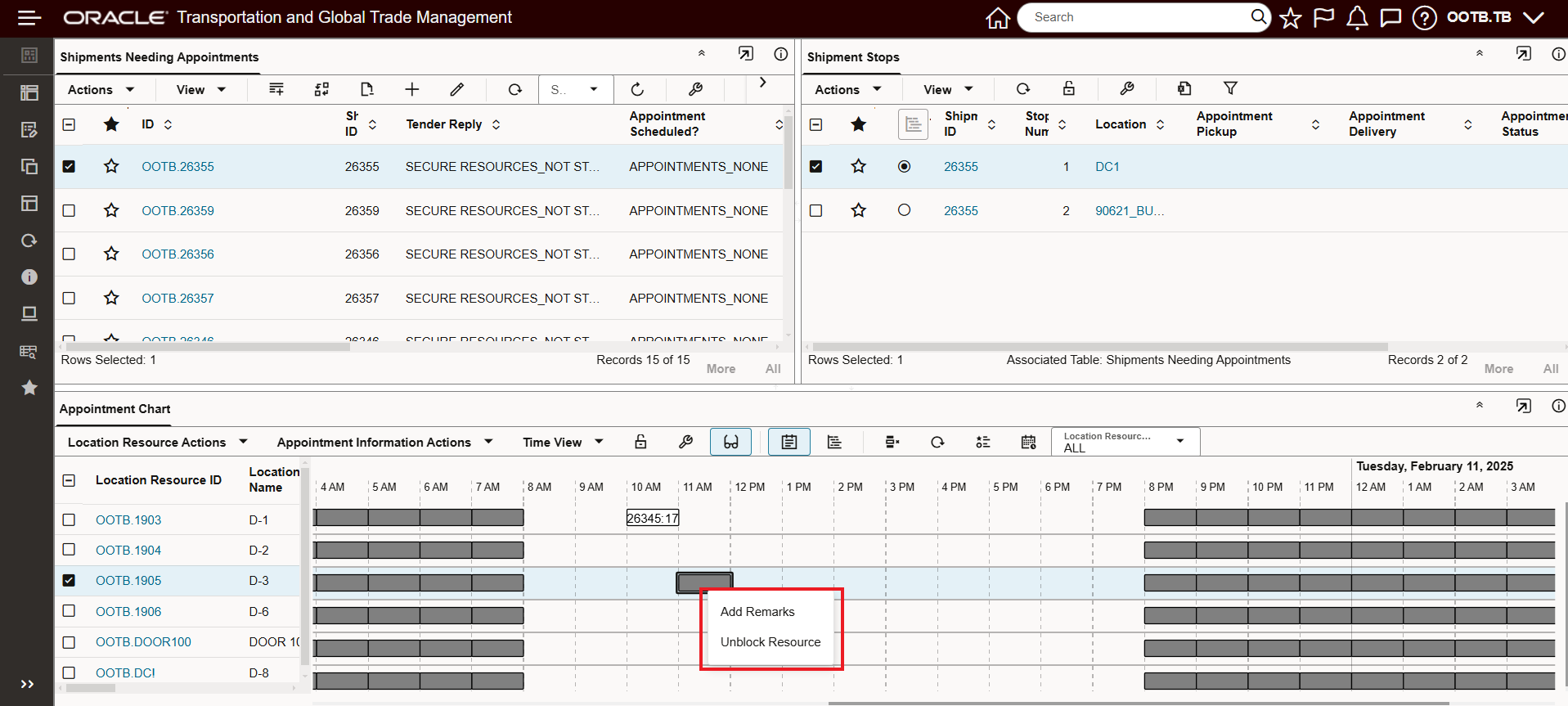Screen dimensions: 1568x706
Task: Open info icon for Shipment Stops panel
Action: [1558, 54]
